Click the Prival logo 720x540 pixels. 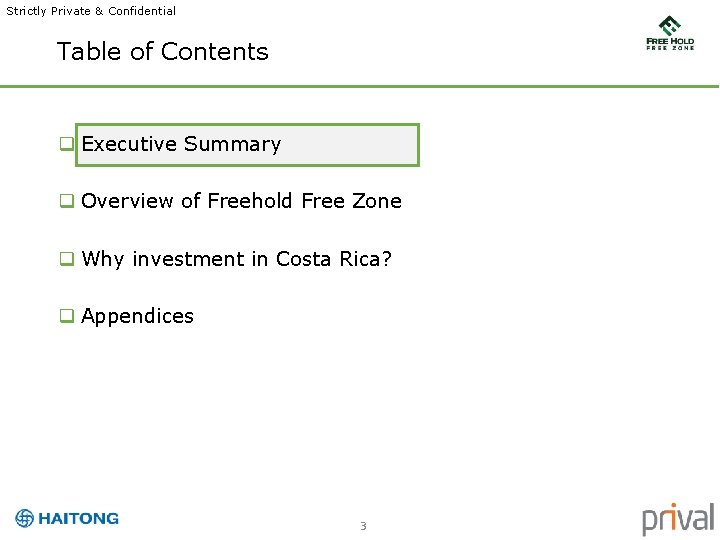[x=677, y=519]
